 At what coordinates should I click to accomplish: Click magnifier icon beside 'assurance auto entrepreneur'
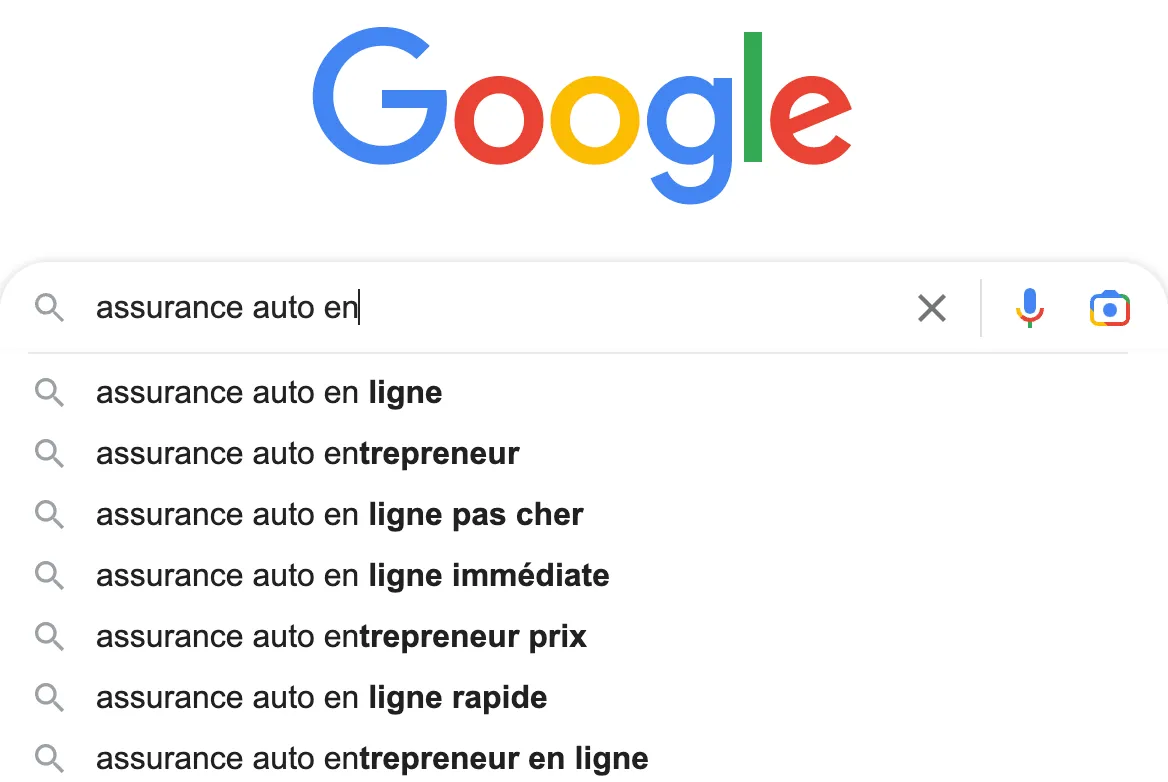pos(49,454)
